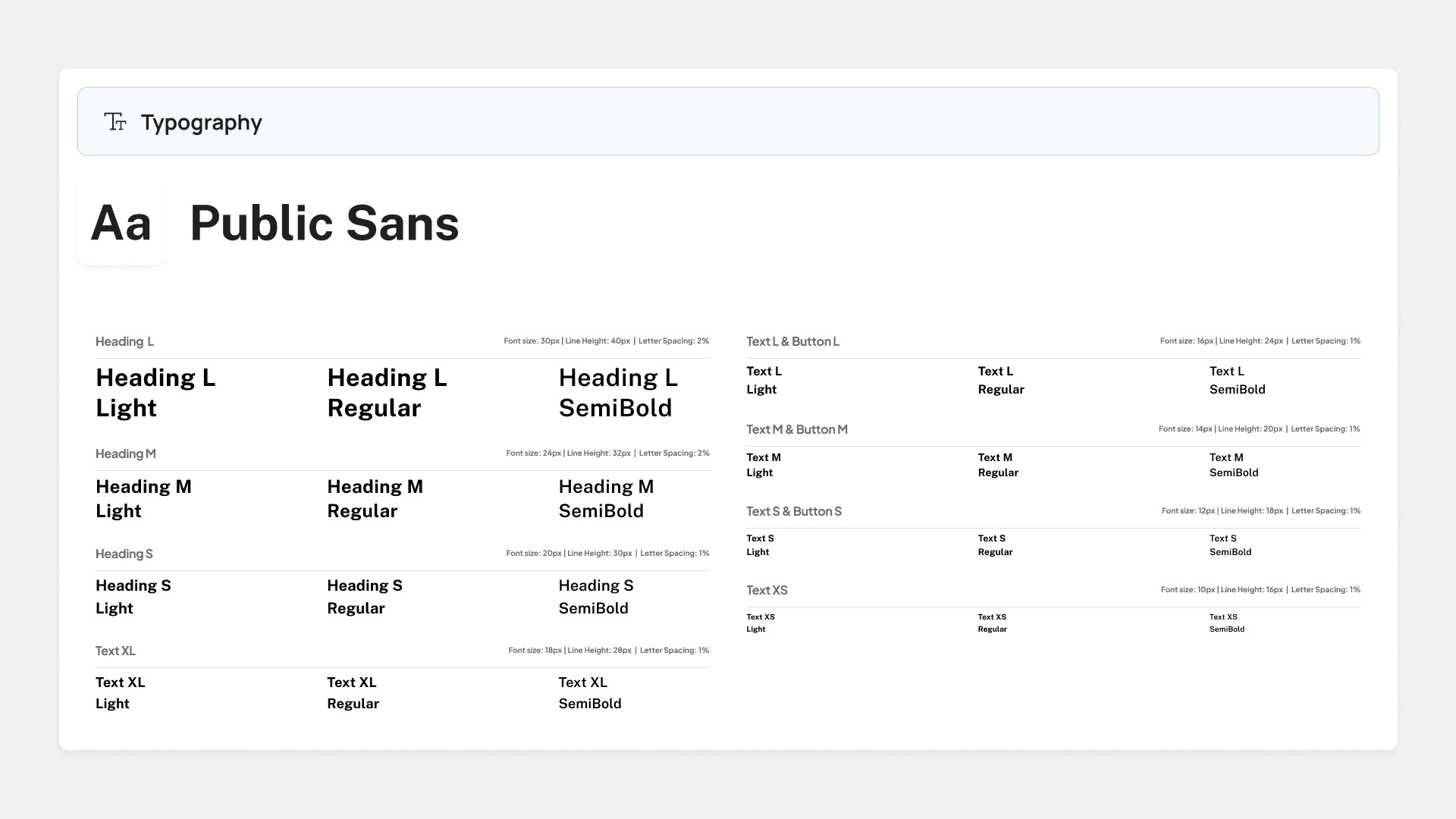The height and width of the screenshot is (819, 1456).
Task: Click the Text L SemiBold sample
Action: pyautogui.click(x=1237, y=380)
